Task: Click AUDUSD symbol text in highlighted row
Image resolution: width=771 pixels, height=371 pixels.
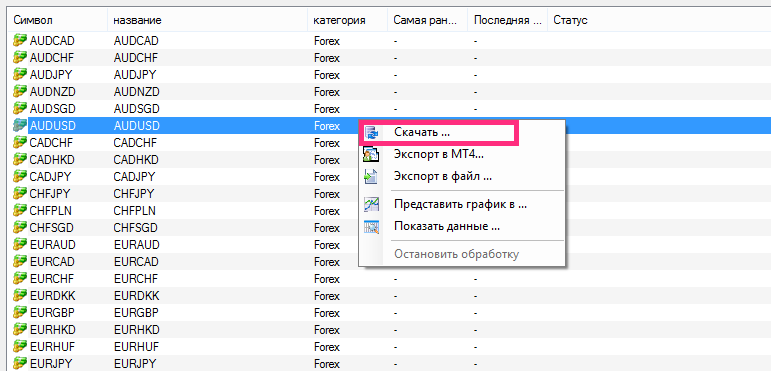Action: 53,126
